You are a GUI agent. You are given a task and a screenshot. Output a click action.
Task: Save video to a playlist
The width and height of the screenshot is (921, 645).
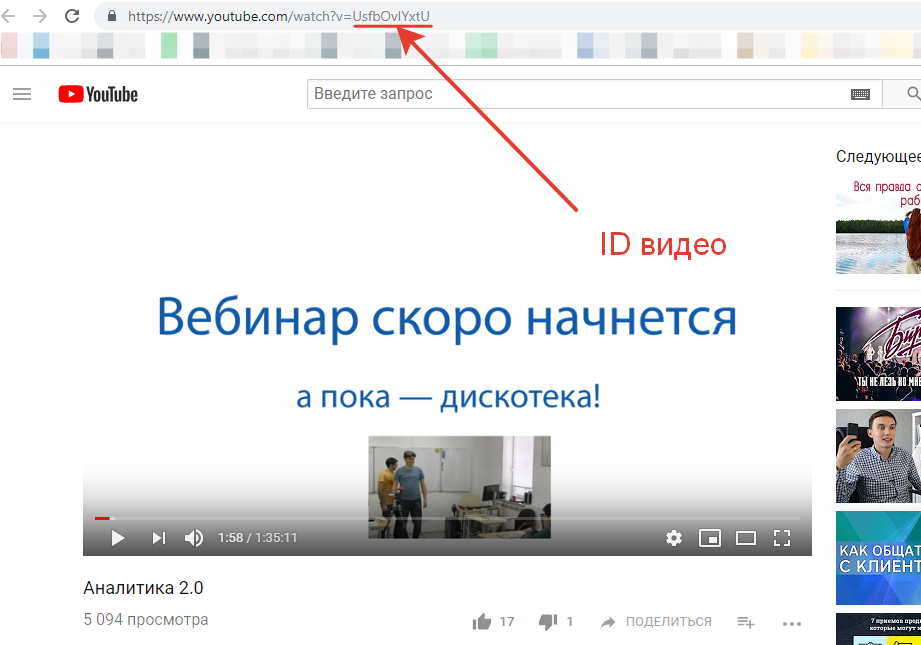pyautogui.click(x=746, y=622)
